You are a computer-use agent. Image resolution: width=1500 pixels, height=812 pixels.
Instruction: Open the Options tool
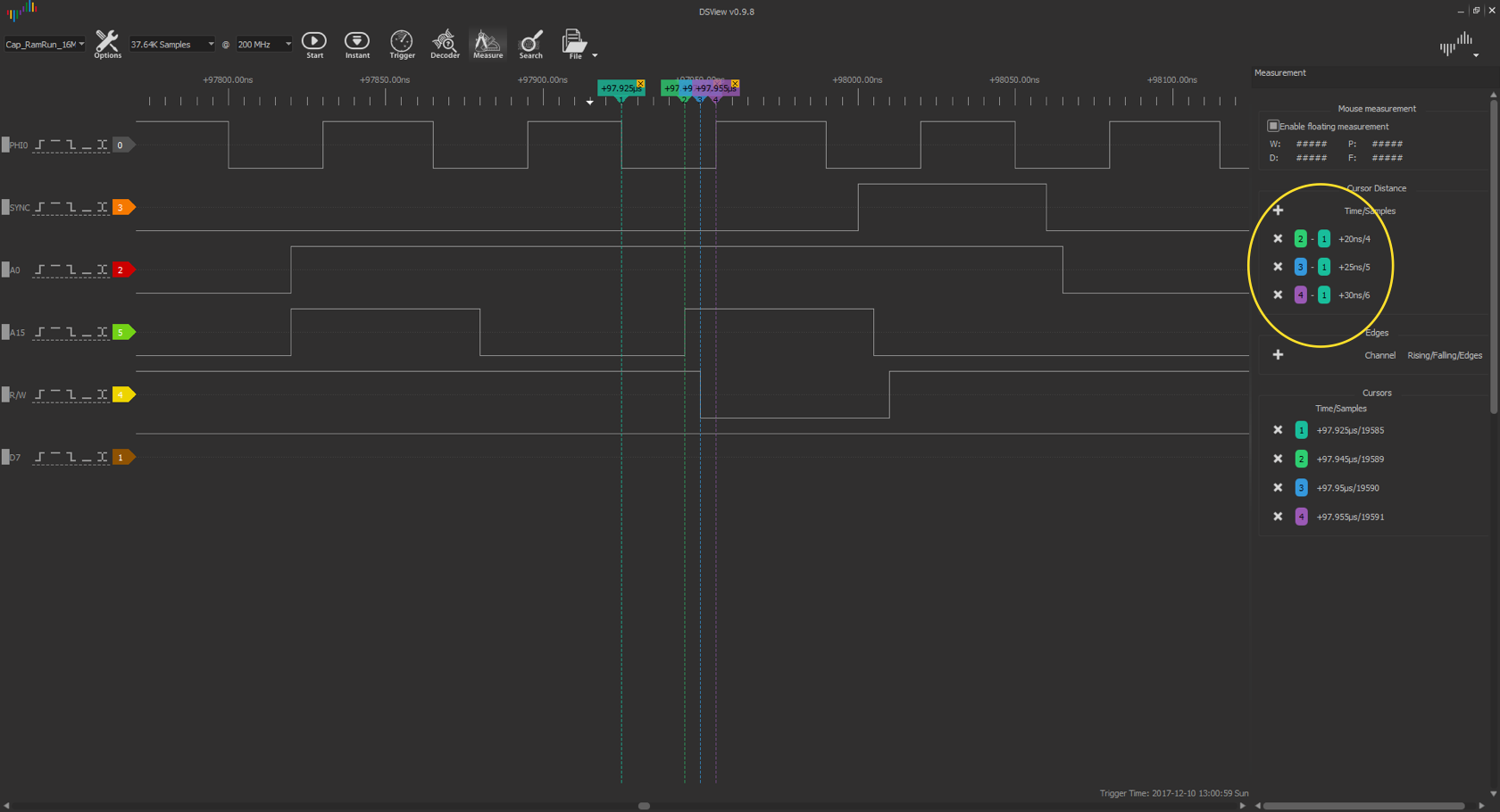[107, 44]
